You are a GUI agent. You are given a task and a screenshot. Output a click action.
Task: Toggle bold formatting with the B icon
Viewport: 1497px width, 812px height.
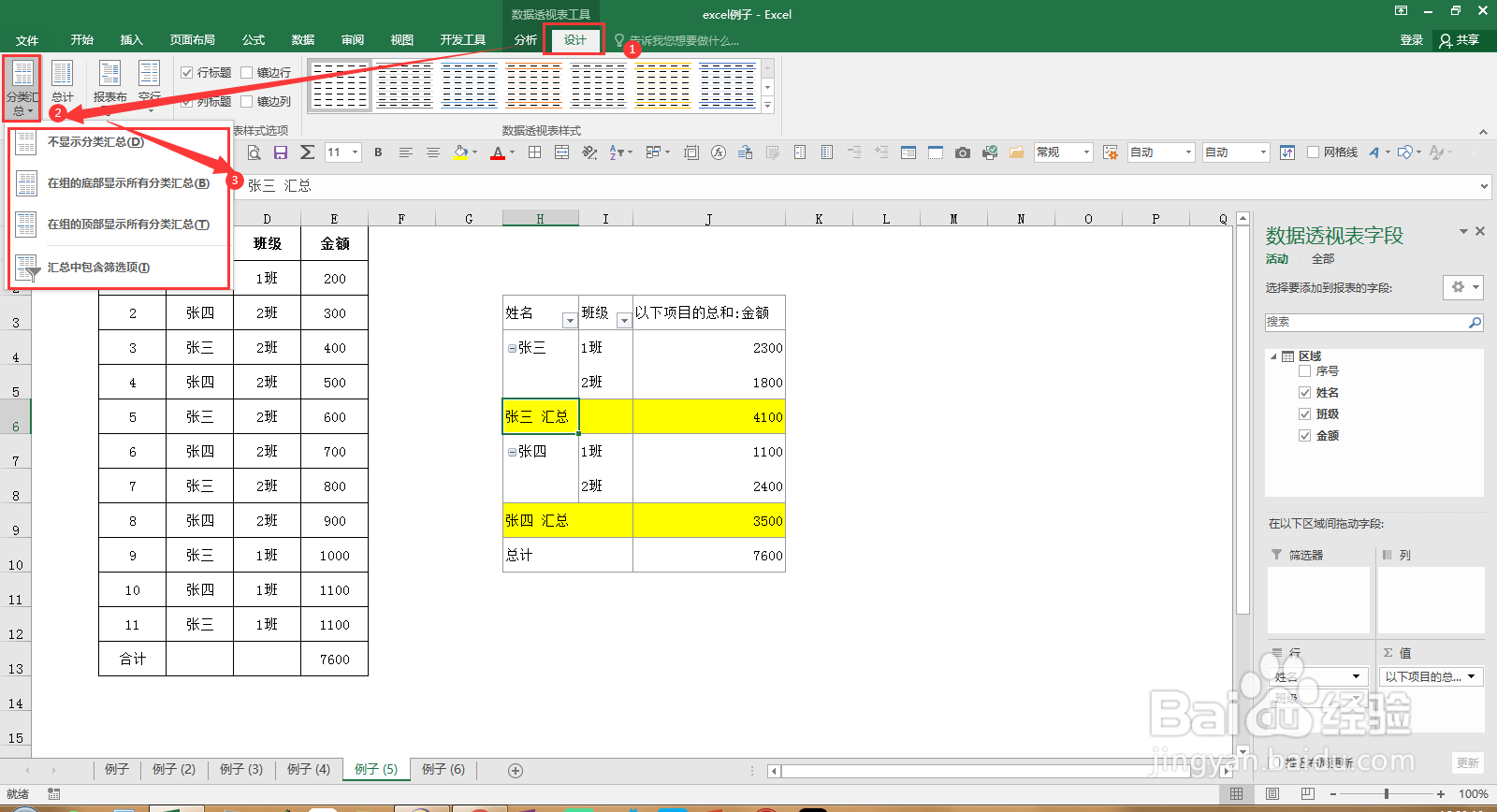coord(378,152)
